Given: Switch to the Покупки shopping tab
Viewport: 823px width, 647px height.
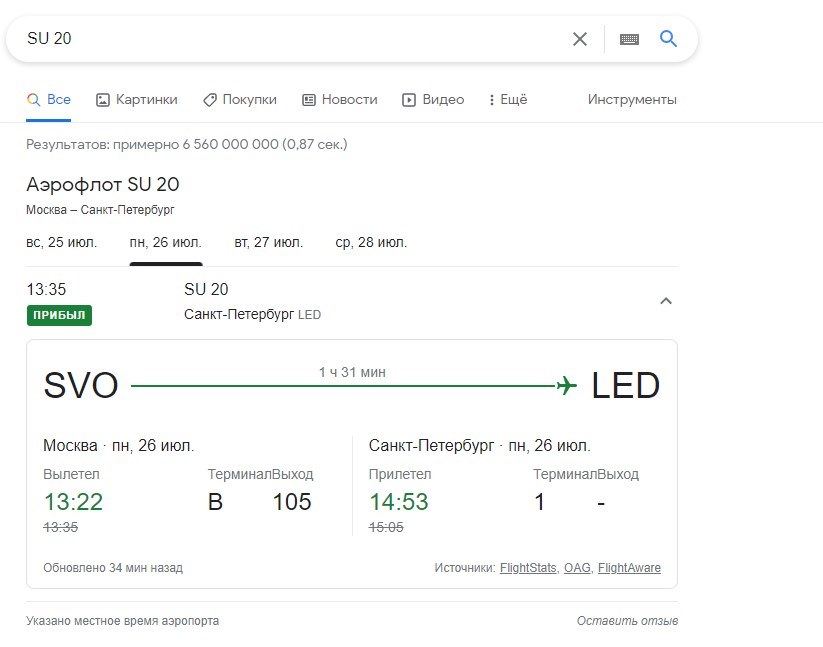Looking at the screenshot, I should (x=239, y=100).
